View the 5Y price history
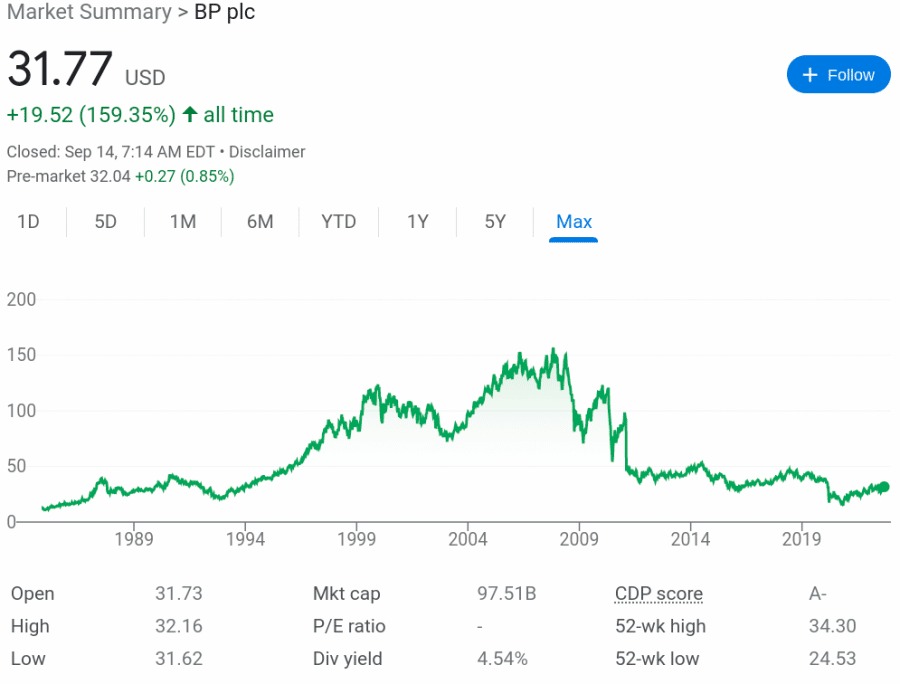The width and height of the screenshot is (900, 684). (x=494, y=222)
